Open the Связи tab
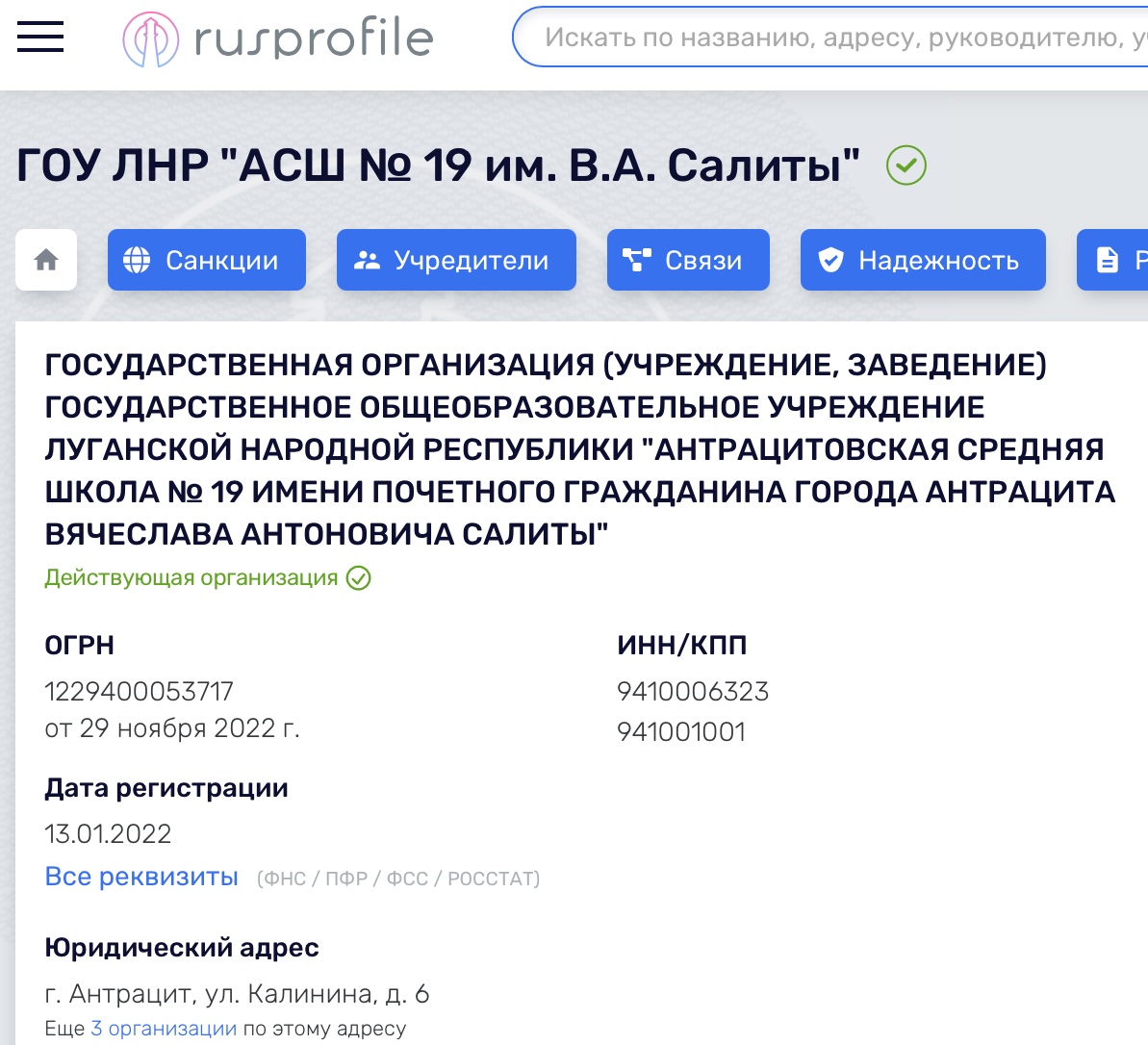 (x=688, y=260)
